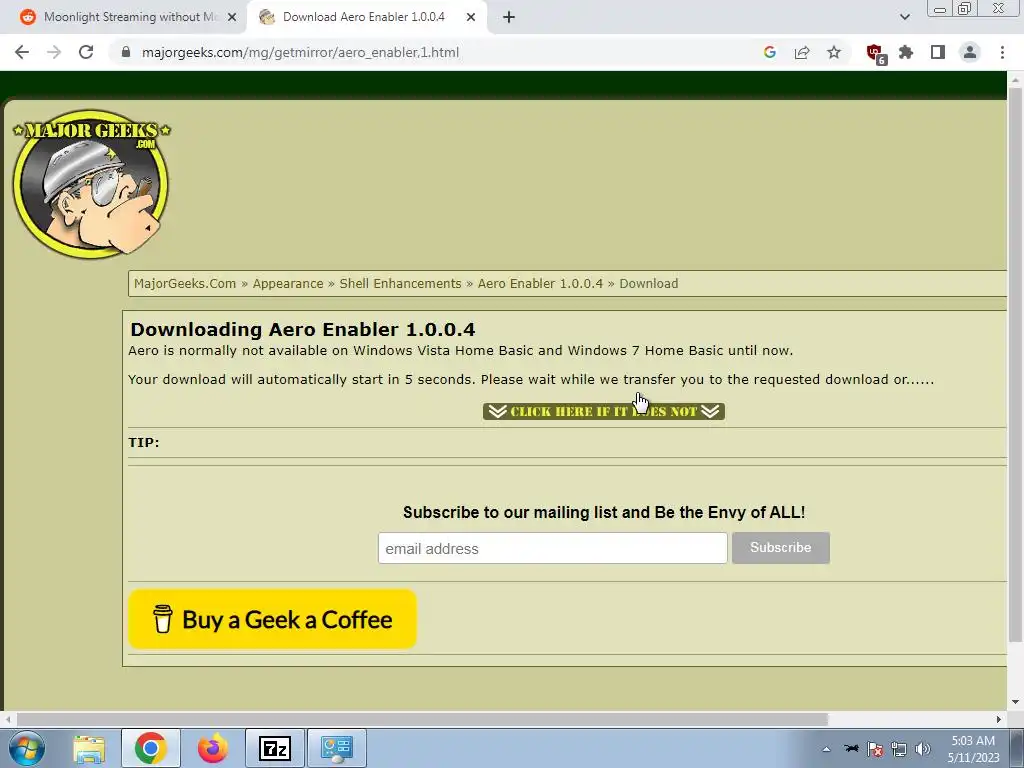The image size is (1024, 768).
Task: Click the 'TIP:' label
Action: click(144, 443)
